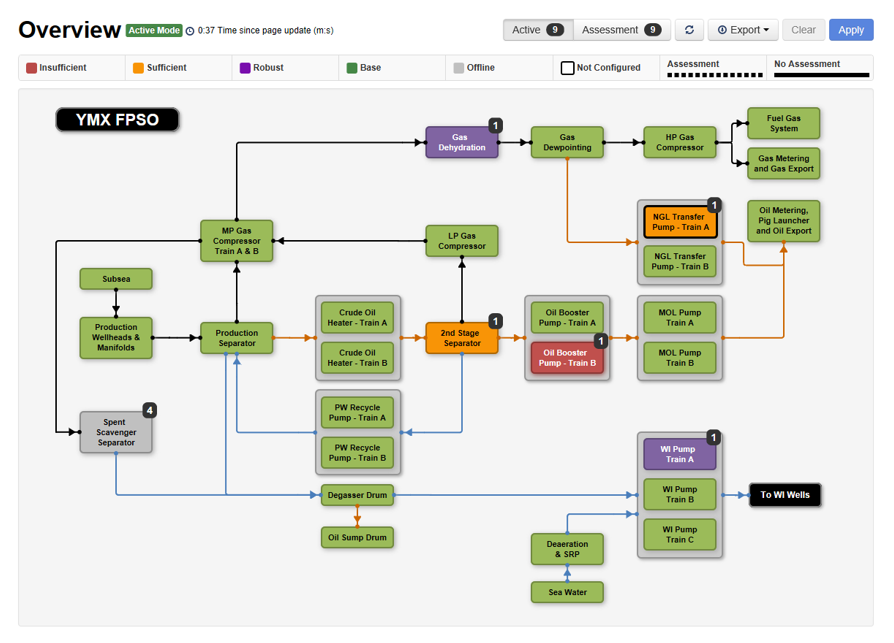Click the Not Configured legend box
Screen dimensions: 894x643
click(567, 68)
